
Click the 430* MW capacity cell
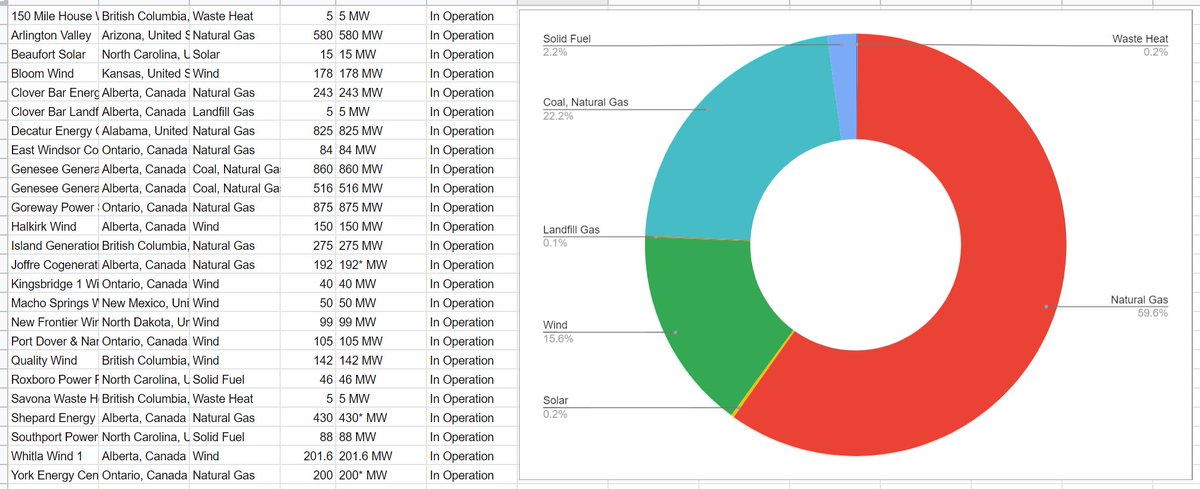coord(380,418)
